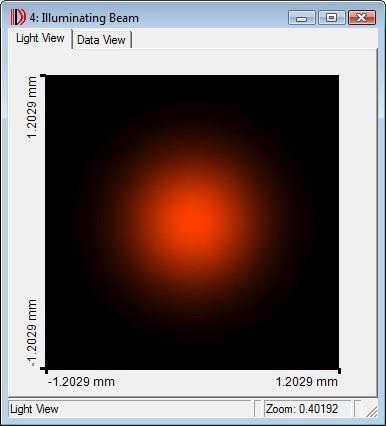
Task: Minimize the Illuminating Beam window
Action: coord(301,18)
